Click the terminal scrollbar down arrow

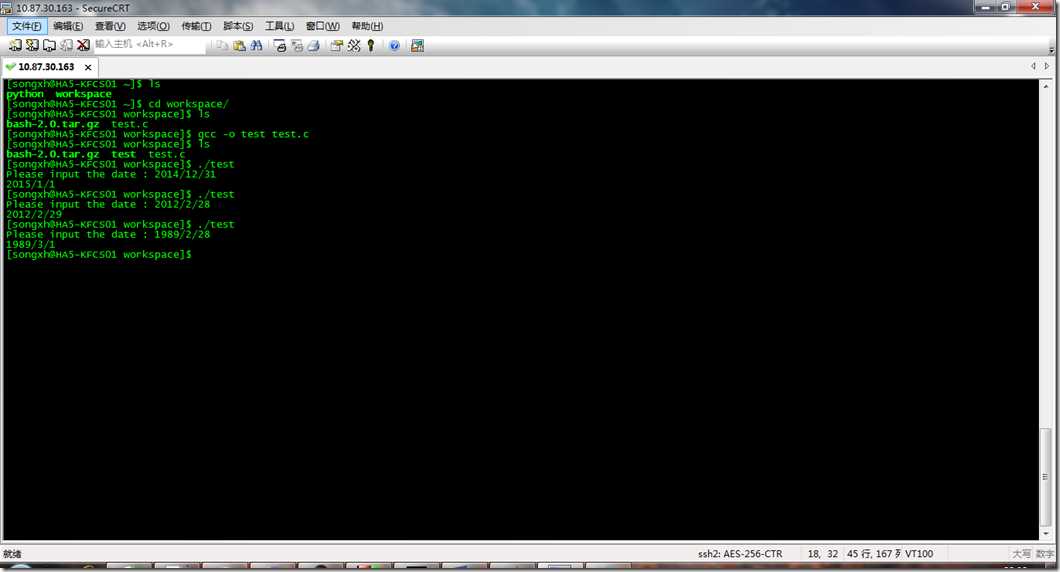click(1046, 534)
